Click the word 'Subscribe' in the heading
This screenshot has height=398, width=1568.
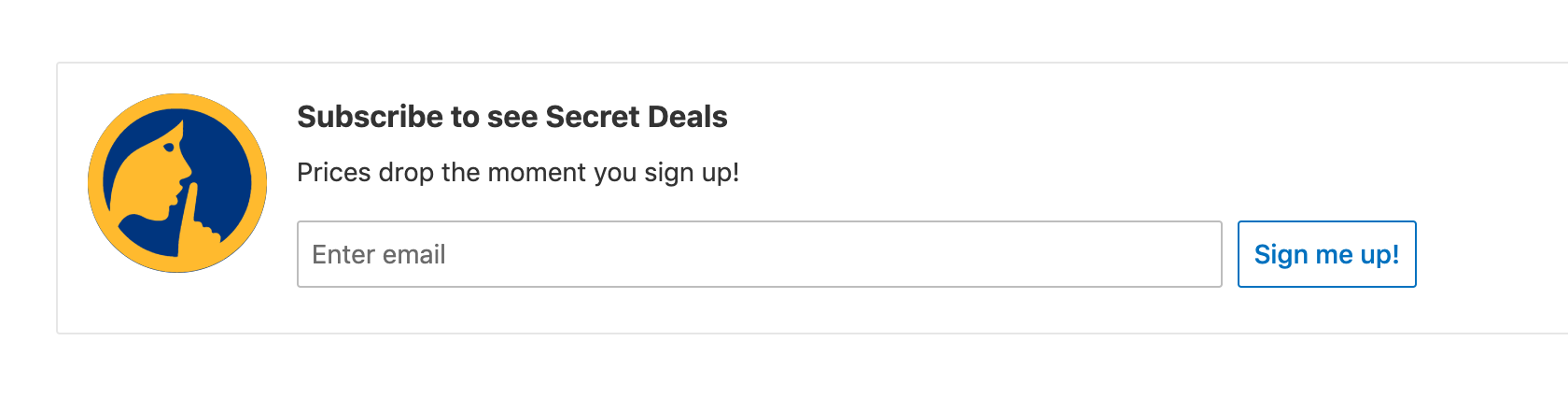370,117
